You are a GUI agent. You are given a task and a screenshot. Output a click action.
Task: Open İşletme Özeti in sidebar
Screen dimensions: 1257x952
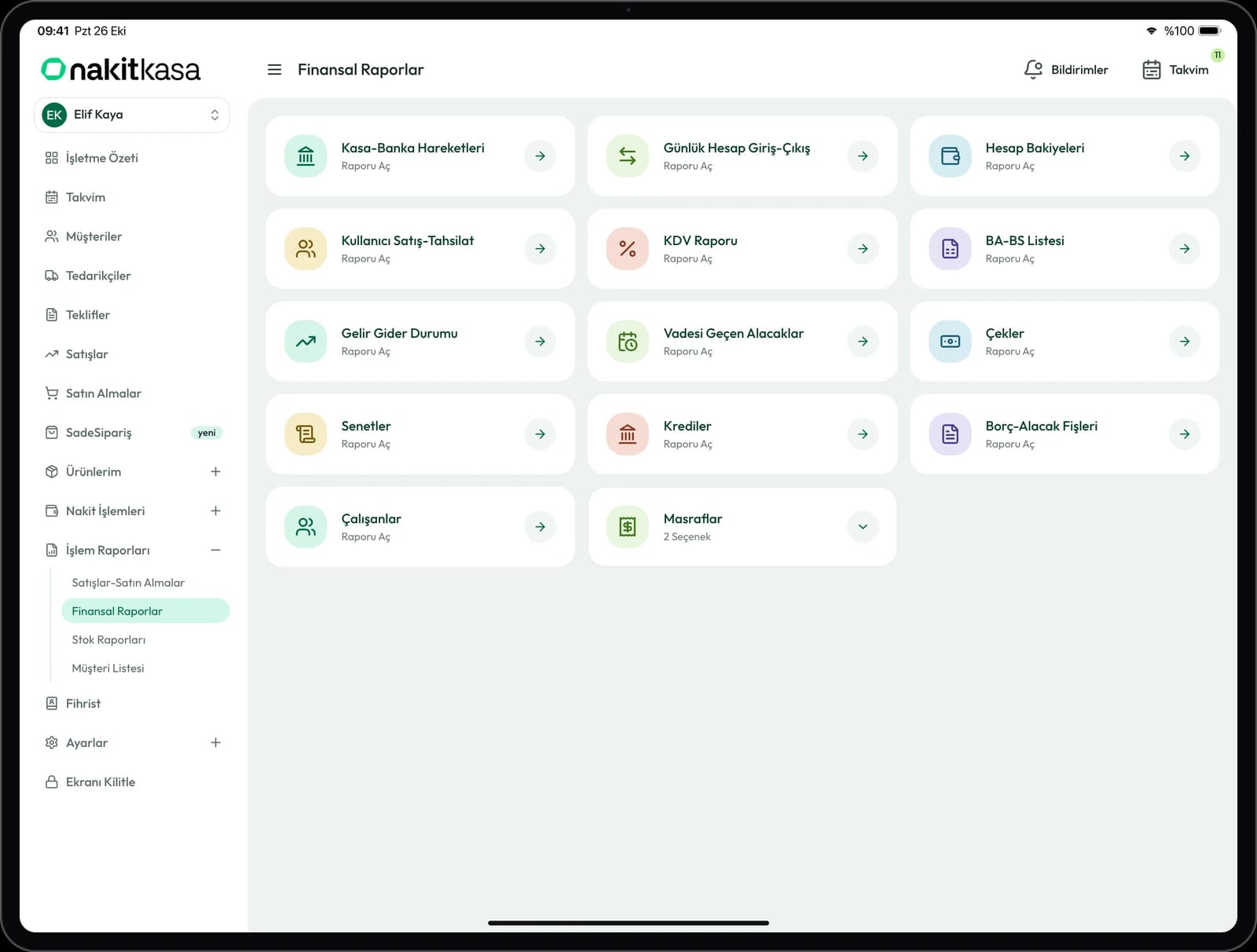coord(132,158)
